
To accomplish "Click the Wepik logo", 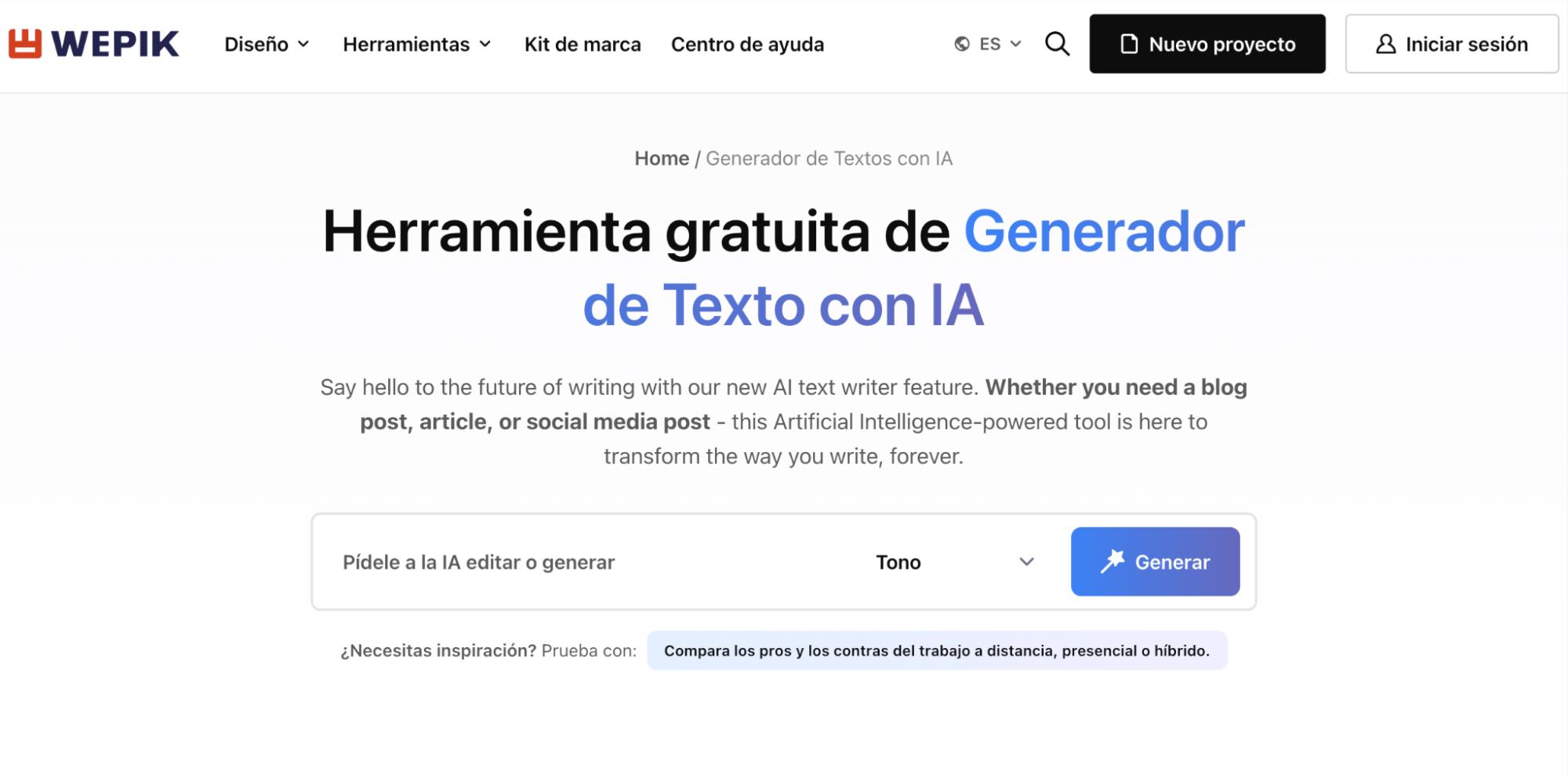I will pyautogui.click(x=94, y=44).
